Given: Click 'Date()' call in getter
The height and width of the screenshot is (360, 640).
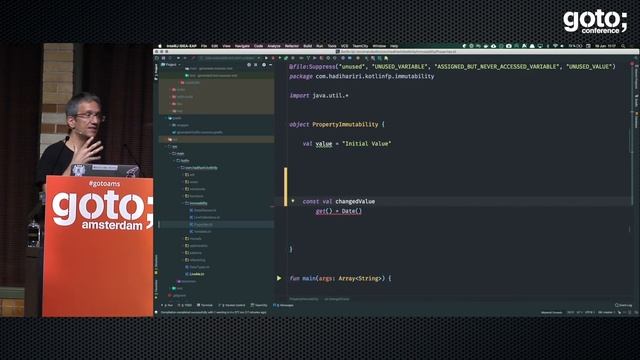Looking at the screenshot, I should pyautogui.click(x=351, y=211).
